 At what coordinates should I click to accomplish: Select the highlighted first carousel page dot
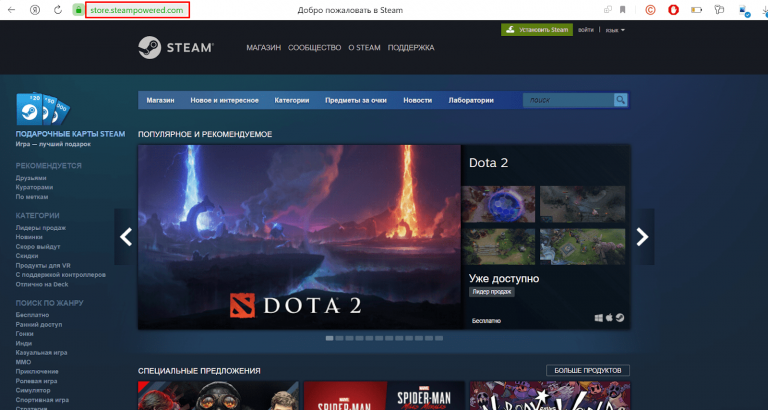click(x=329, y=338)
